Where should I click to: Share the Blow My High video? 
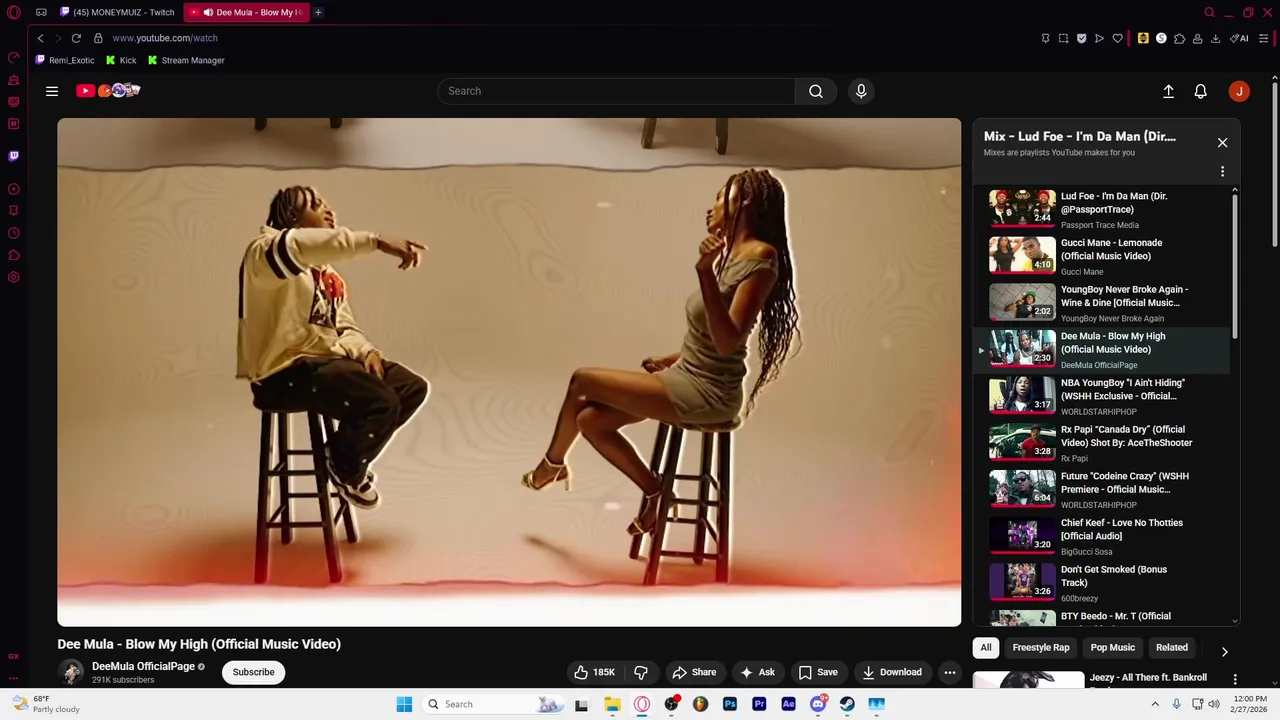click(x=694, y=672)
